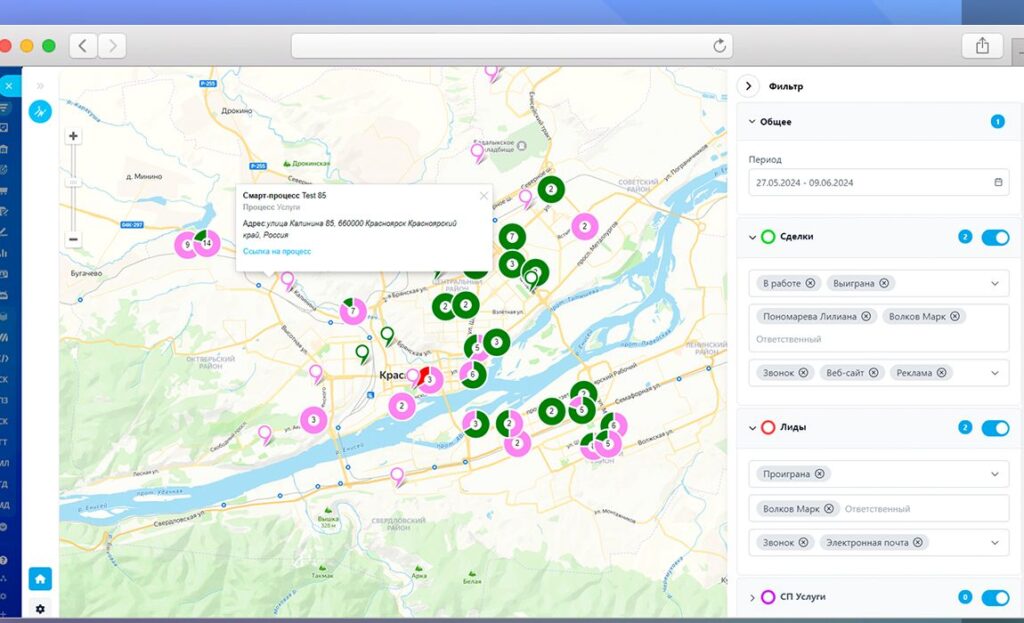
Task: Open the "Ссылка на процесс" link
Action: [277, 251]
